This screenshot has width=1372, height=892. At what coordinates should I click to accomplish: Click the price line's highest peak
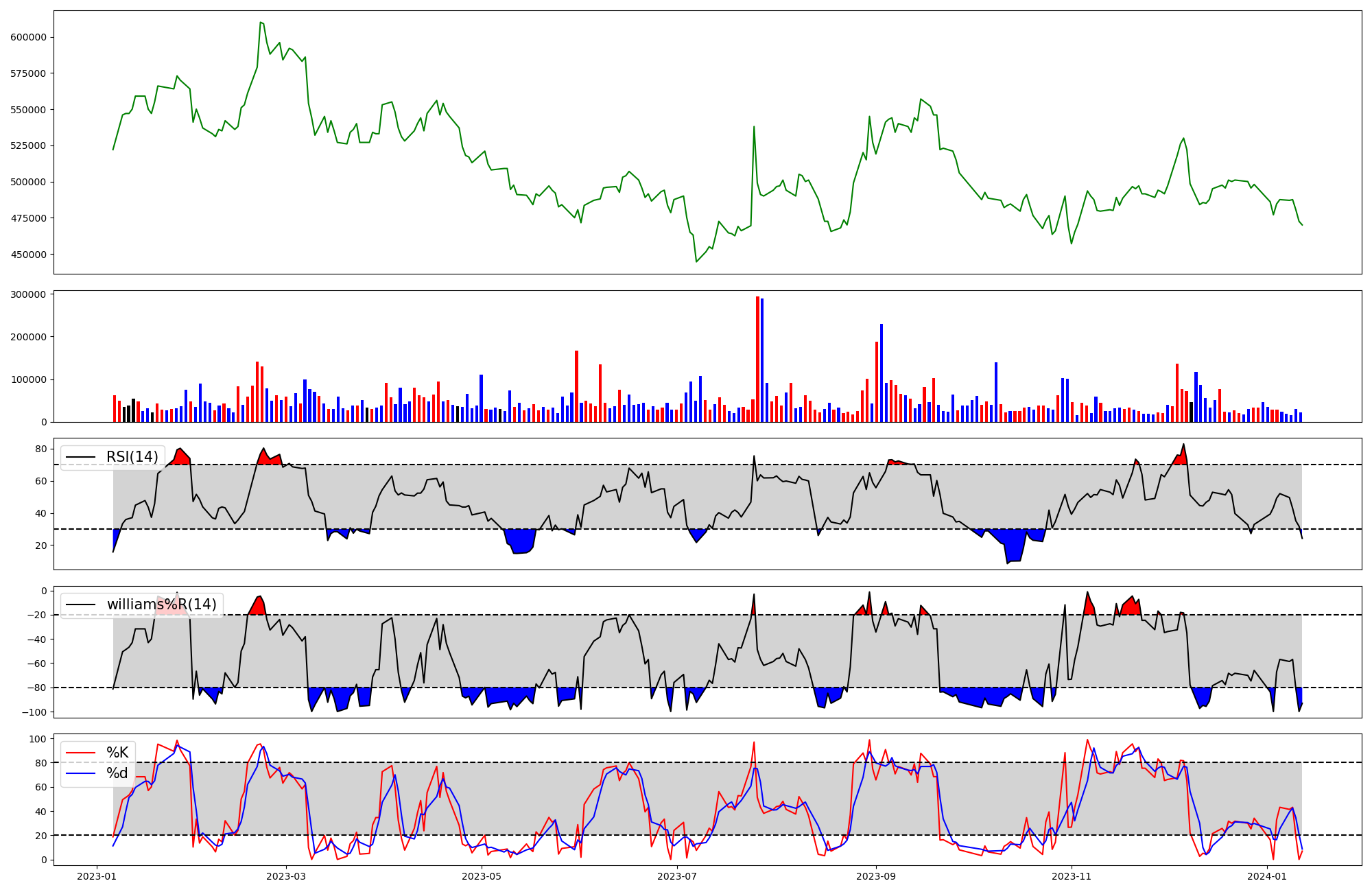tap(261, 23)
